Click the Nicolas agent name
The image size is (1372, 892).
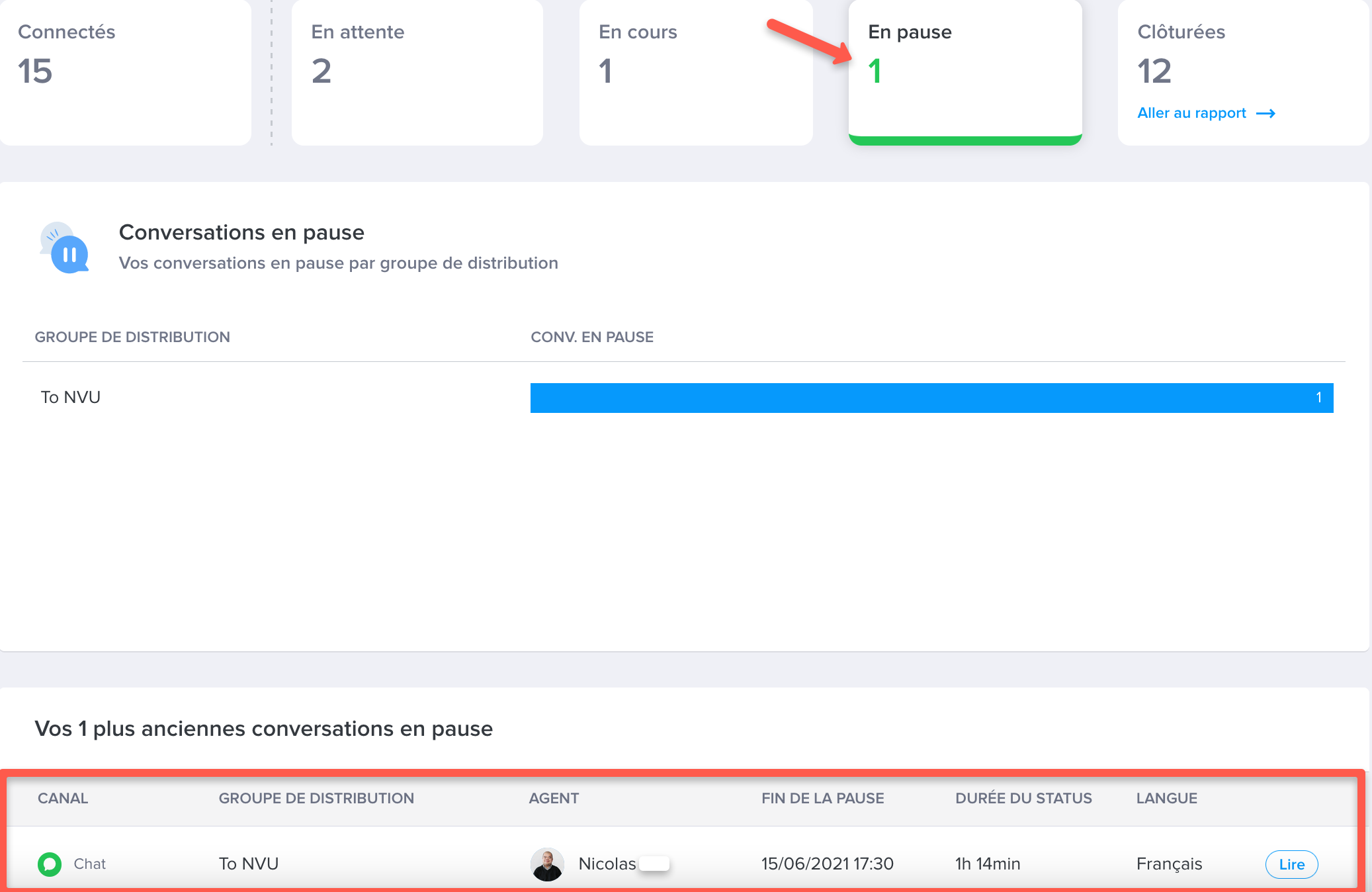607,864
